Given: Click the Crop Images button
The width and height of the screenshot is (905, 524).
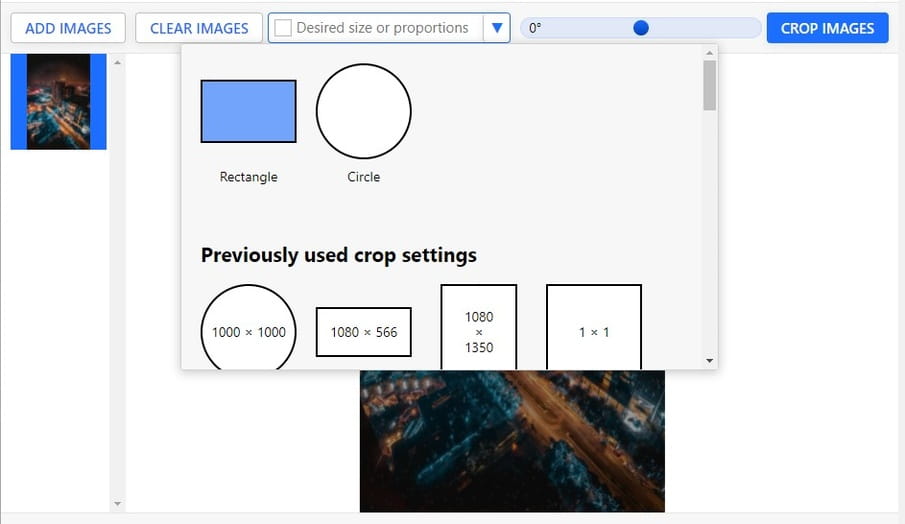Looking at the screenshot, I should tap(827, 28).
